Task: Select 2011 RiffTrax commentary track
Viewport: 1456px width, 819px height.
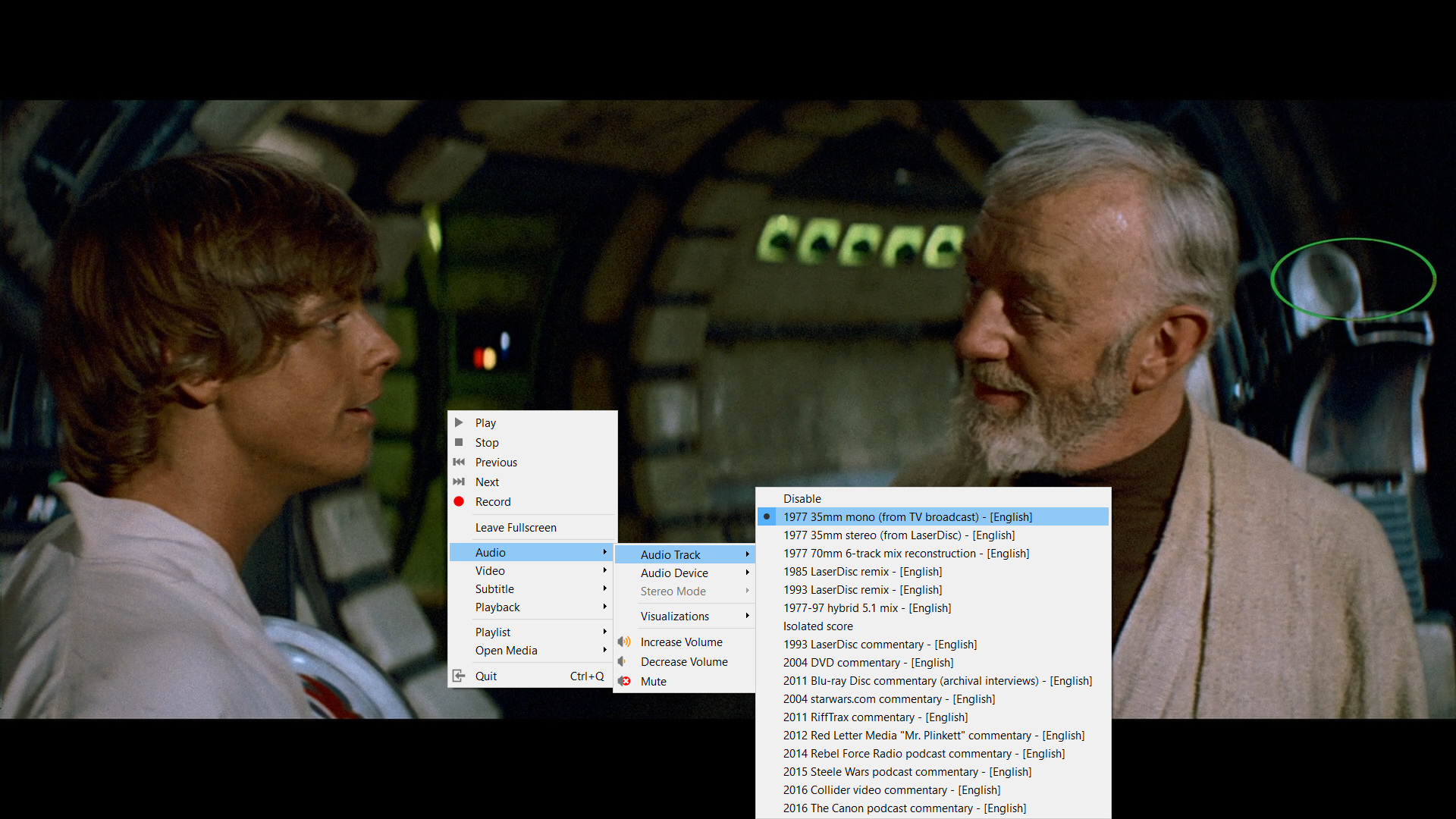Action: 933,717
